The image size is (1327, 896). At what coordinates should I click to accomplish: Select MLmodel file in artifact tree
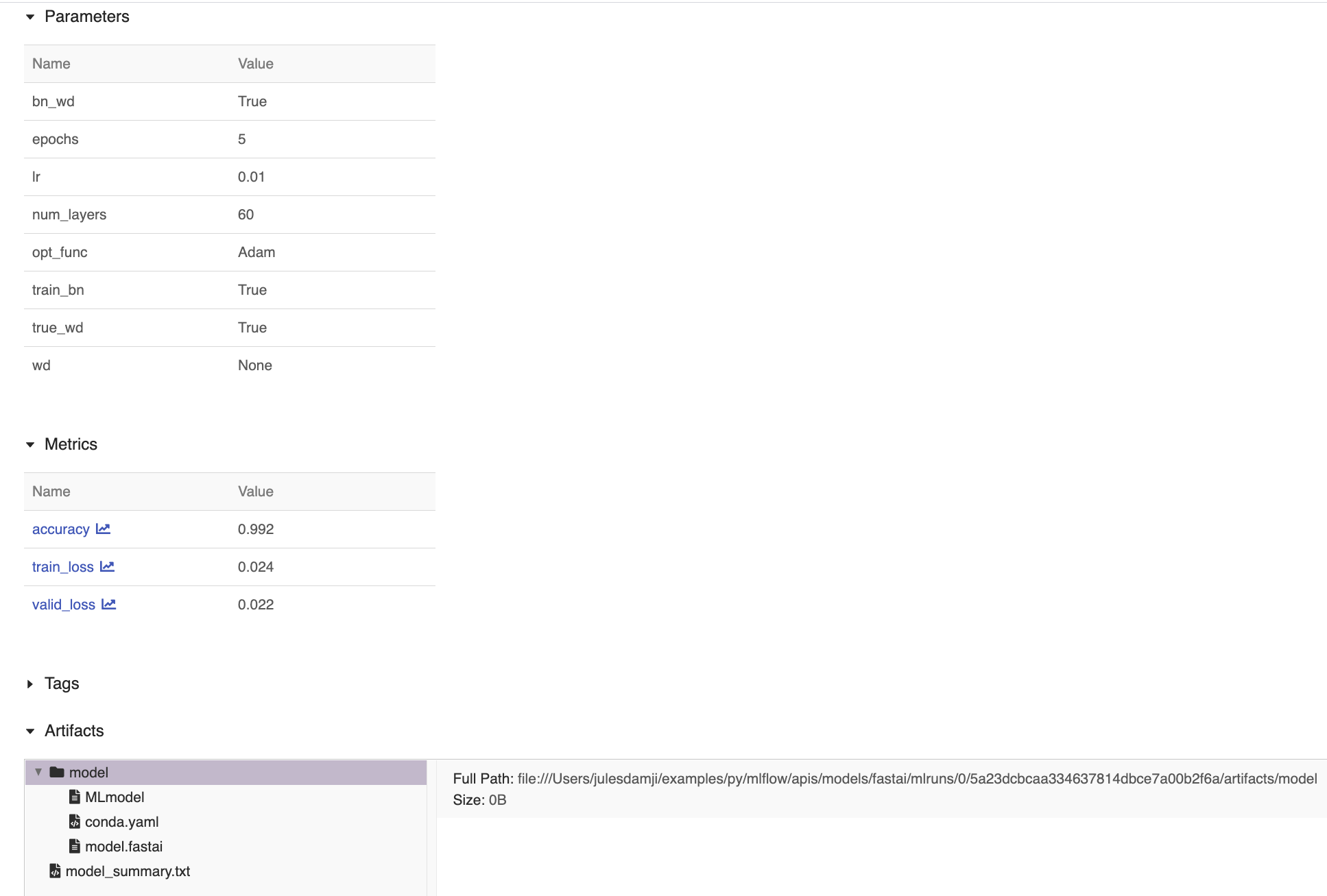pyautogui.click(x=115, y=797)
